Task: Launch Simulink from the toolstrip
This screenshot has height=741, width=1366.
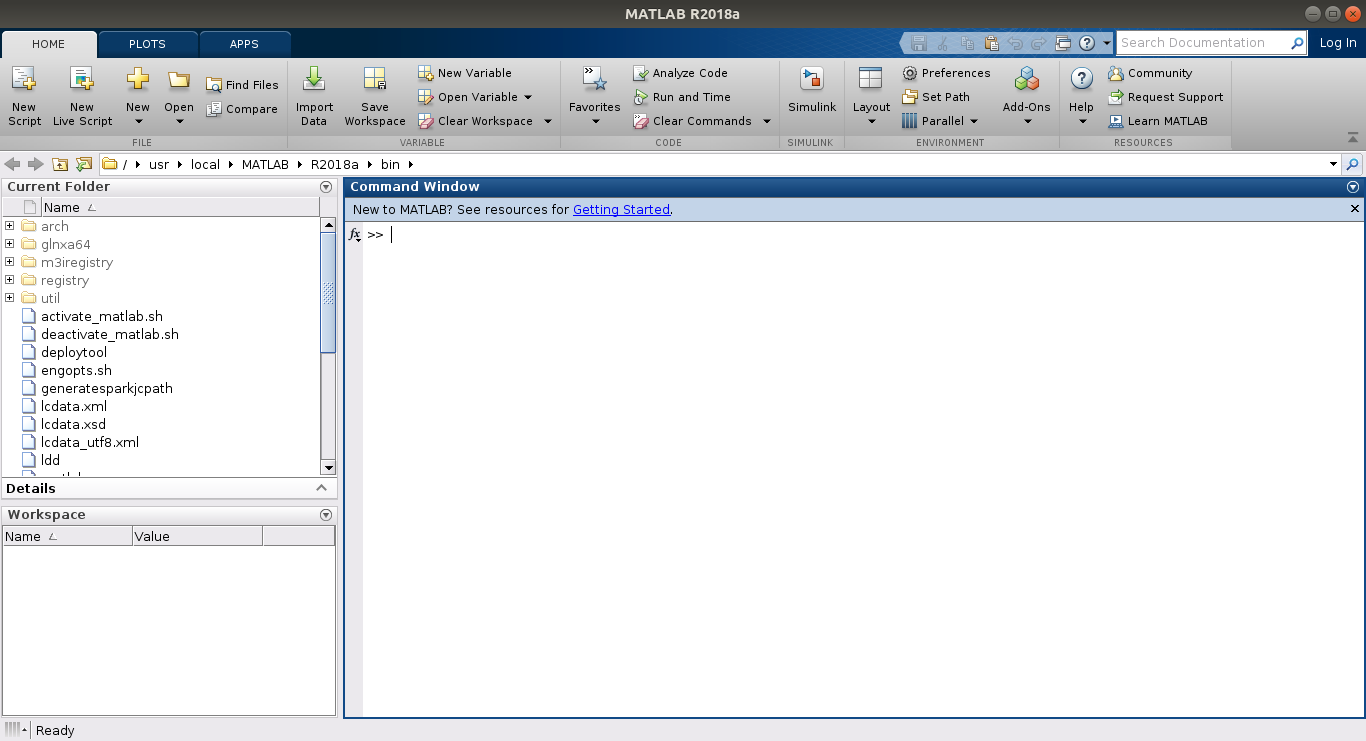Action: [812, 90]
